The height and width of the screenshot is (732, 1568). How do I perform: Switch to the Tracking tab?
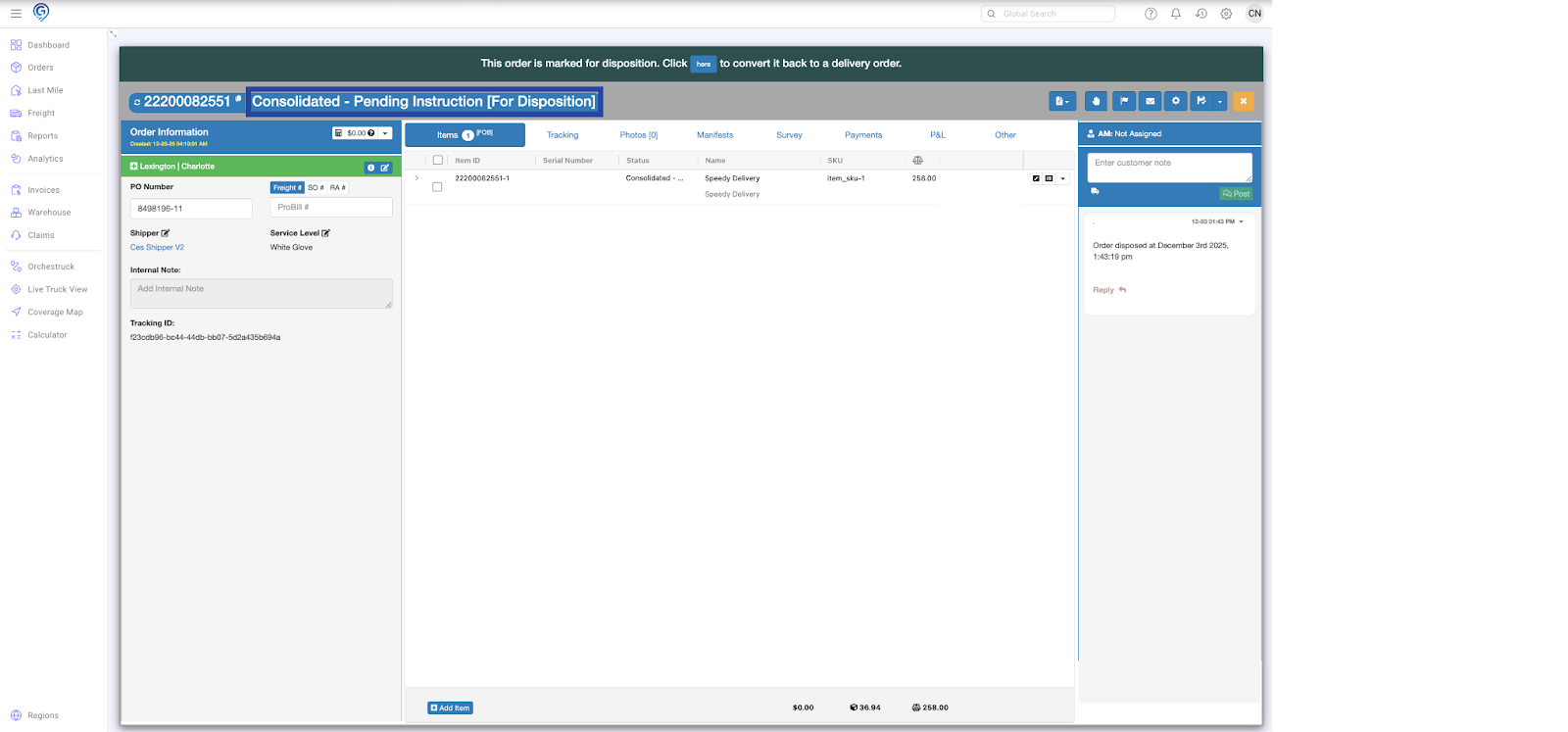[x=563, y=135]
